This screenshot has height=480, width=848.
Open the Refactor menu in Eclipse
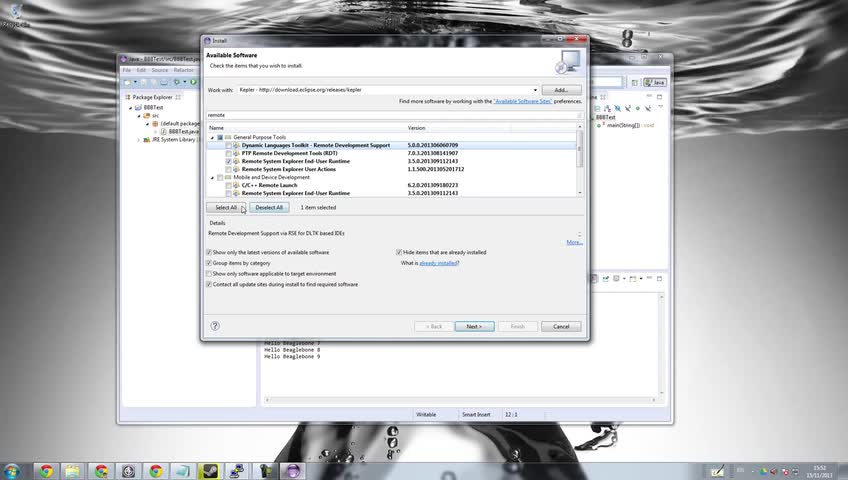(184, 70)
